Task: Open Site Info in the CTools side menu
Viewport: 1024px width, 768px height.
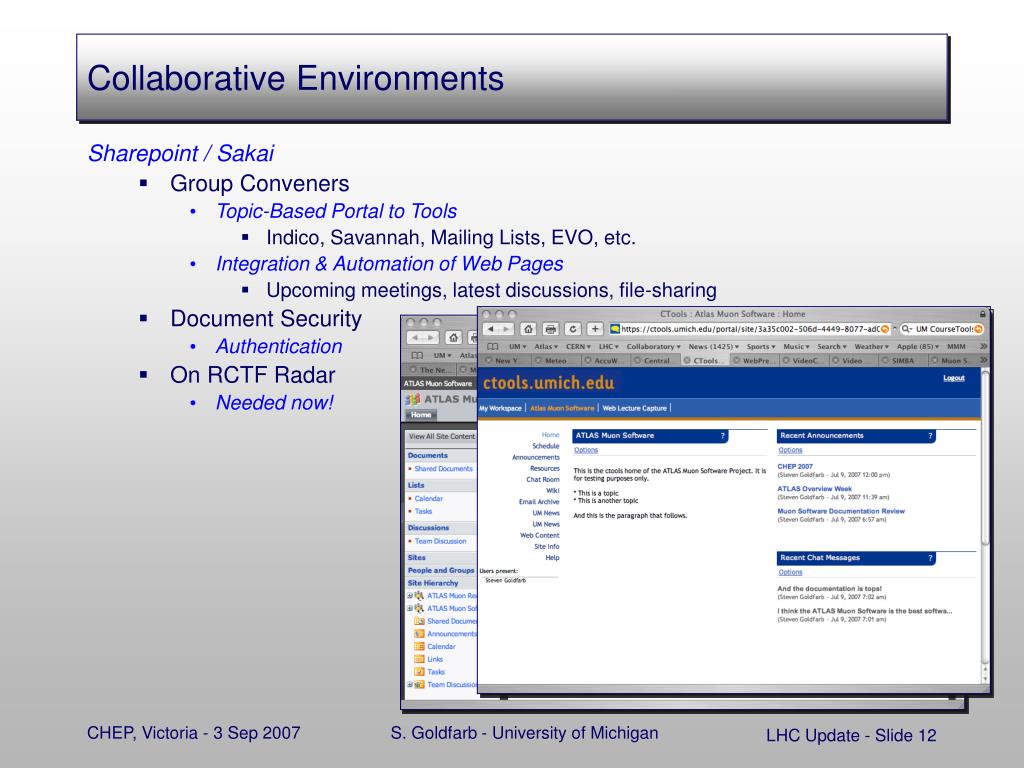Action: click(x=547, y=547)
